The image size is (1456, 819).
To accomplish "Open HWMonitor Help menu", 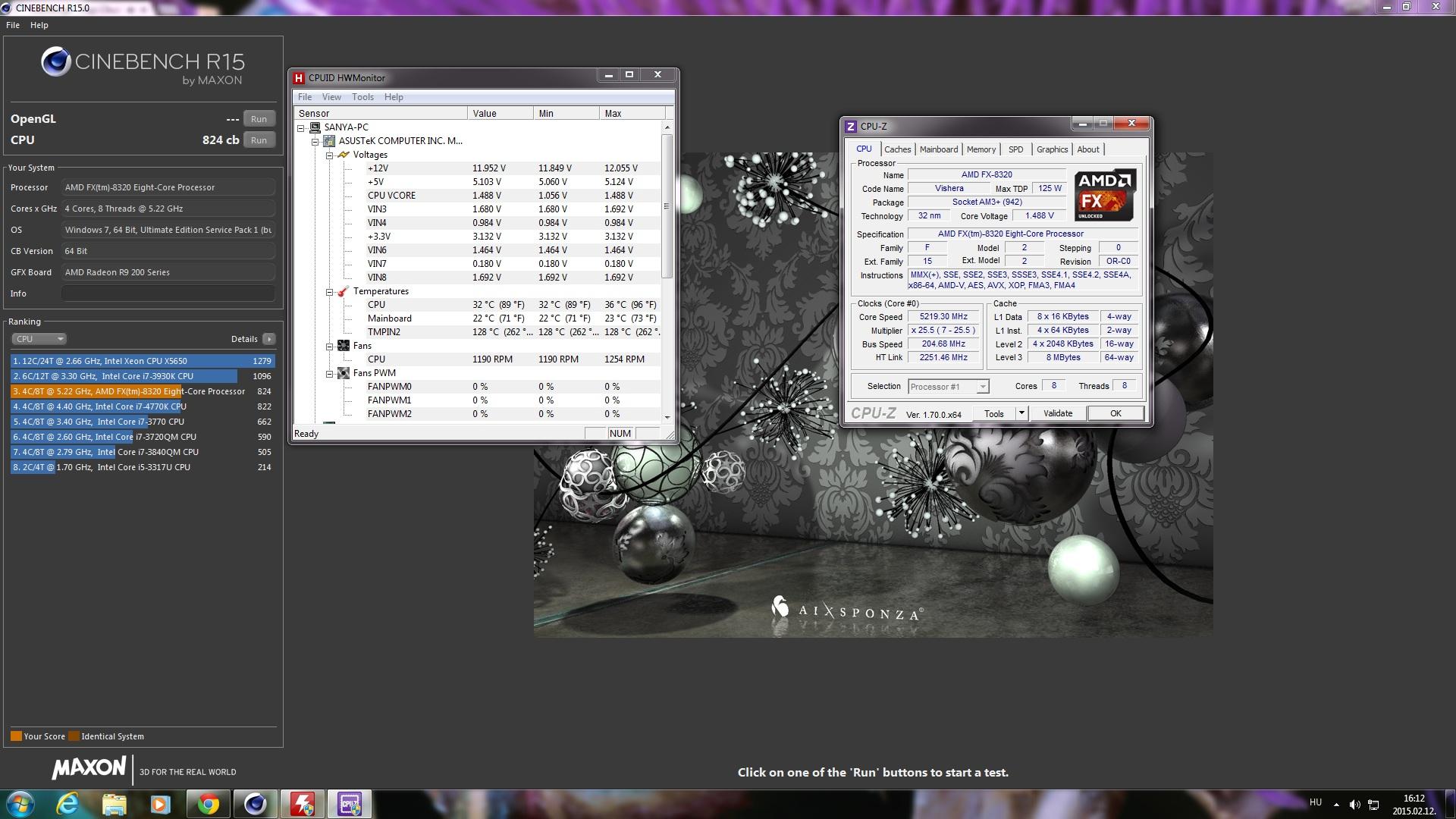I will click(x=394, y=97).
